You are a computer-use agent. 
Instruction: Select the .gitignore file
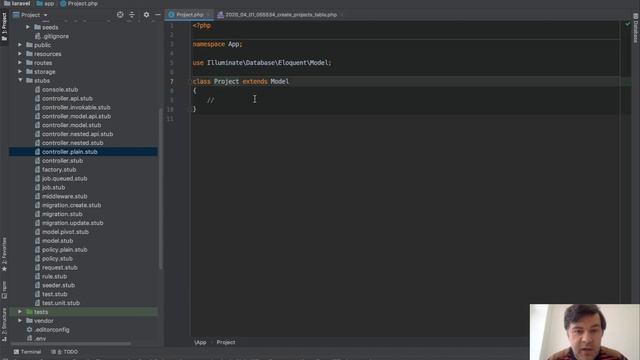click(55, 36)
